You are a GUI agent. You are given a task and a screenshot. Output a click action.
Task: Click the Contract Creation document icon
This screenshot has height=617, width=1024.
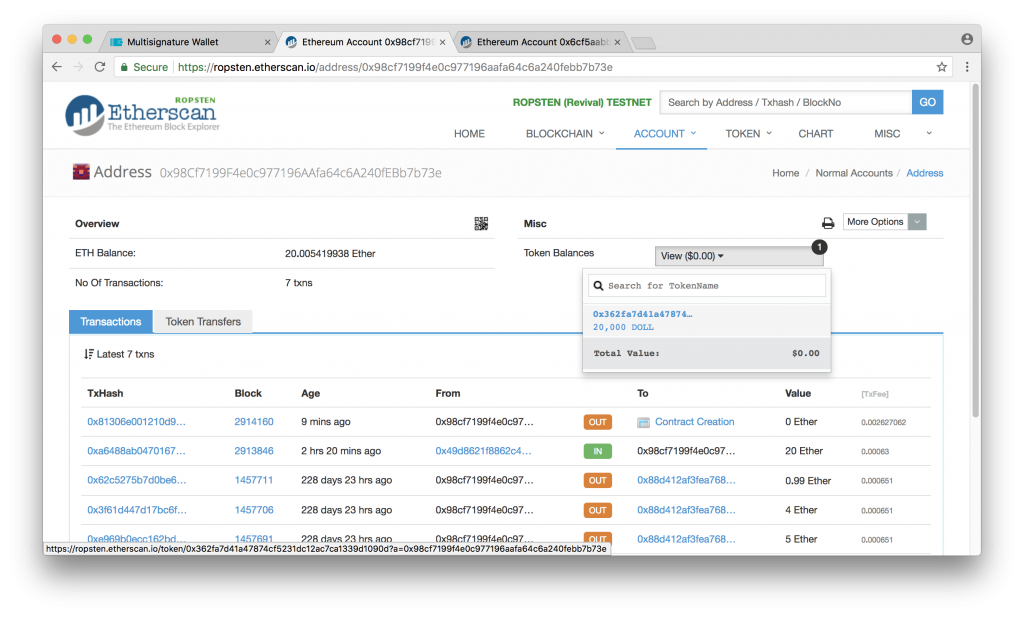coord(643,422)
